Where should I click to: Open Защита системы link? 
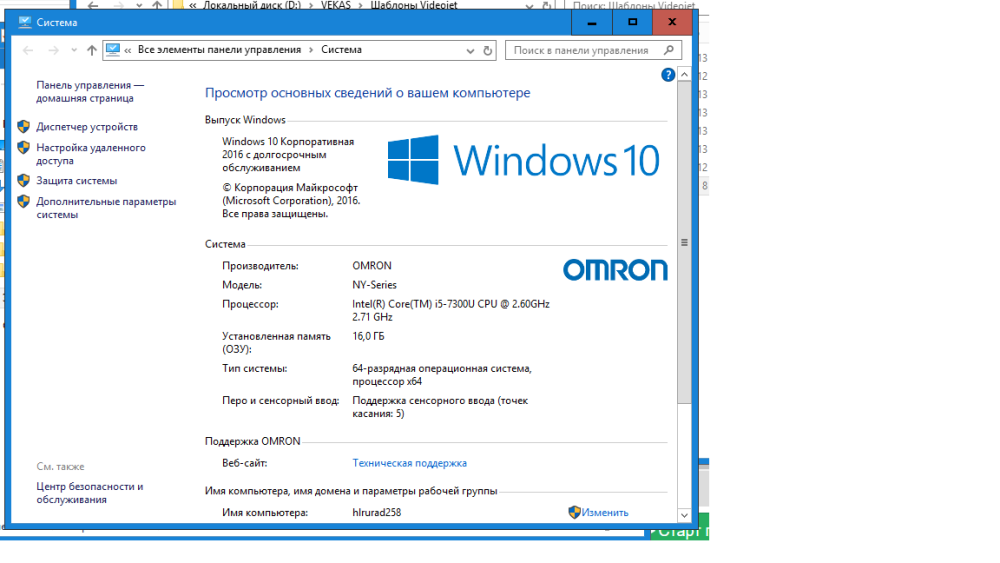pos(77,180)
